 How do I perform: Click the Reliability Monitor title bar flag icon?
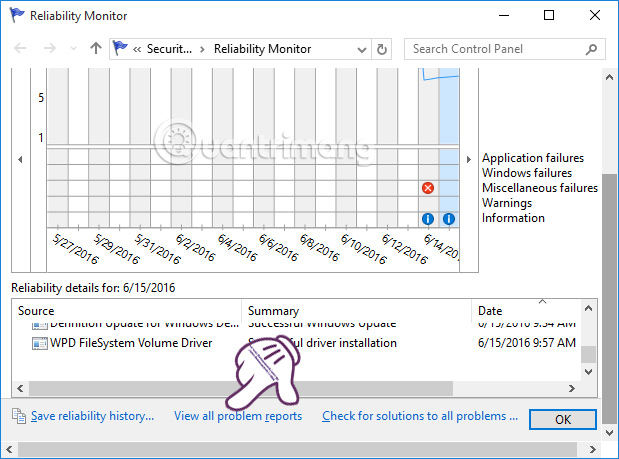[17, 15]
